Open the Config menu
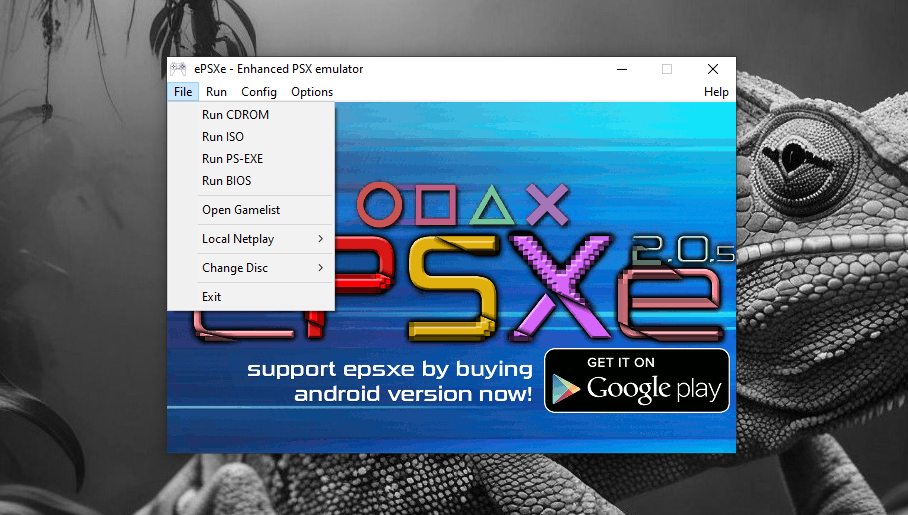The image size is (908, 515). pos(259,92)
